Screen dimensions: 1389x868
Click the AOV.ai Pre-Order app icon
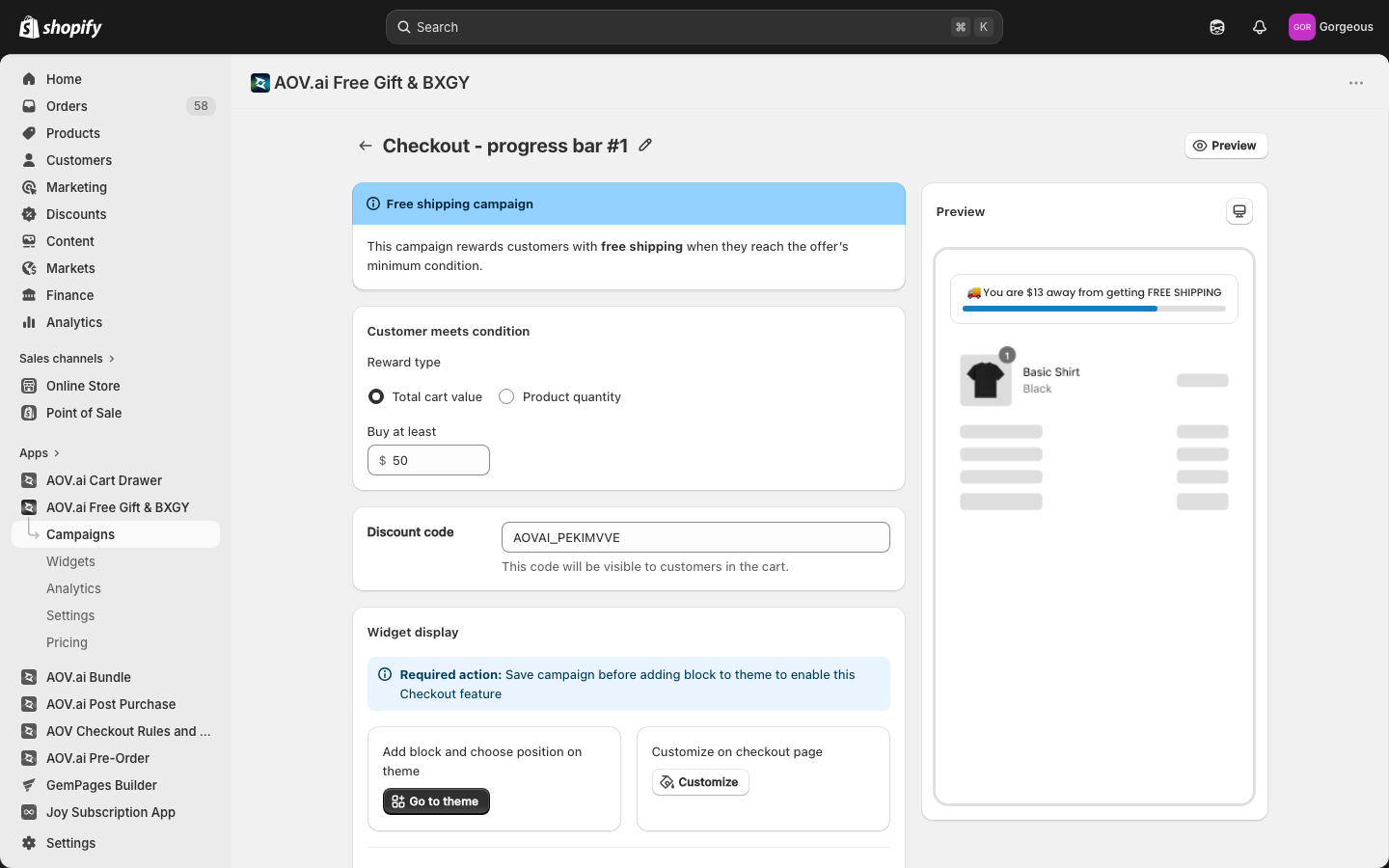pos(29,758)
